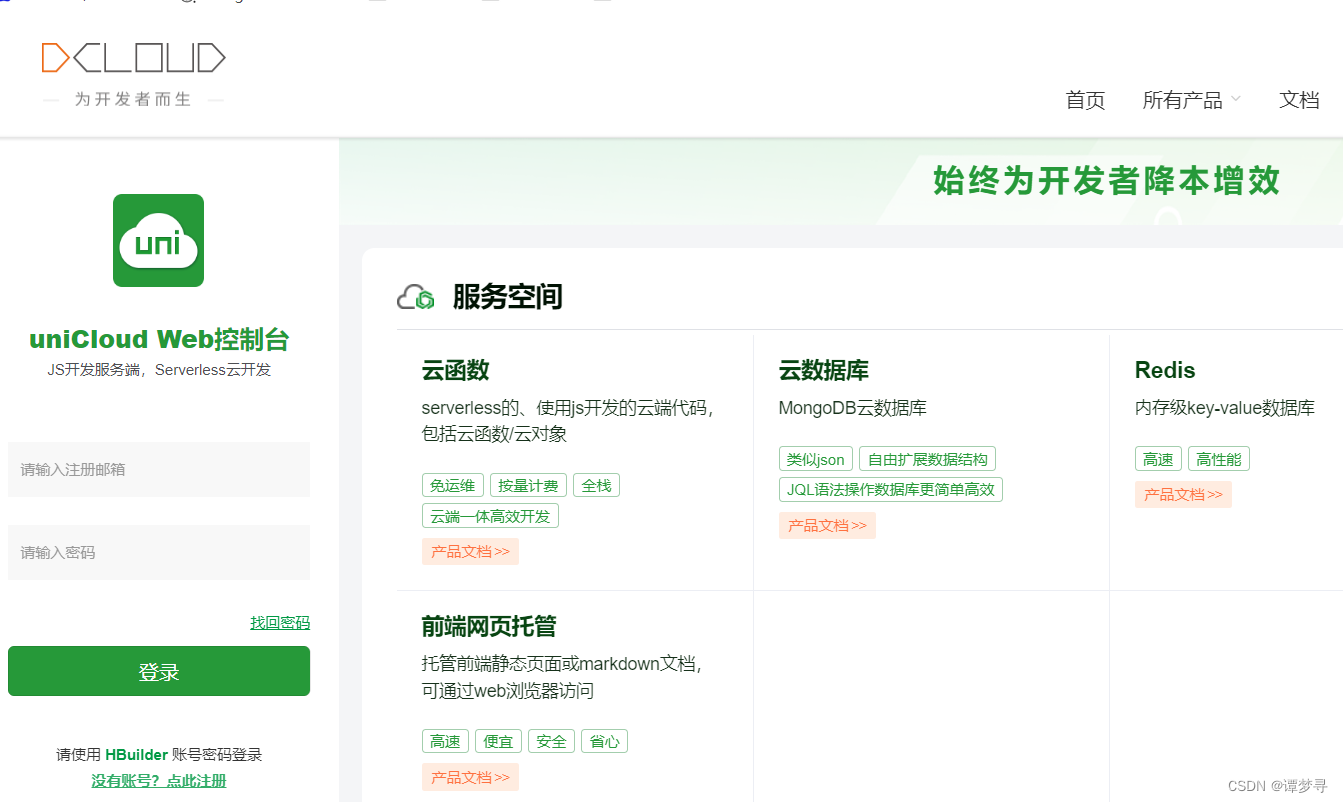
Task: Focus the 请输入密码 password field
Action: (159, 552)
